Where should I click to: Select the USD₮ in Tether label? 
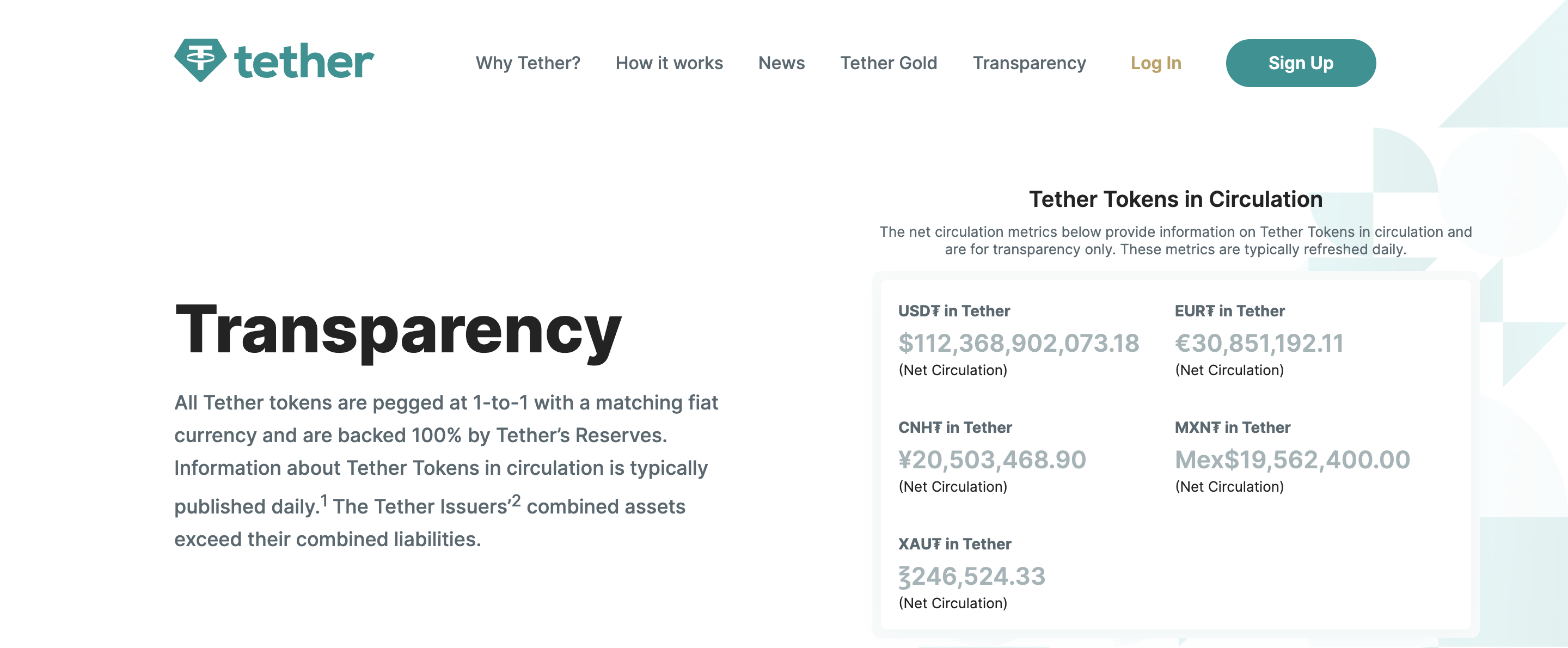point(953,311)
